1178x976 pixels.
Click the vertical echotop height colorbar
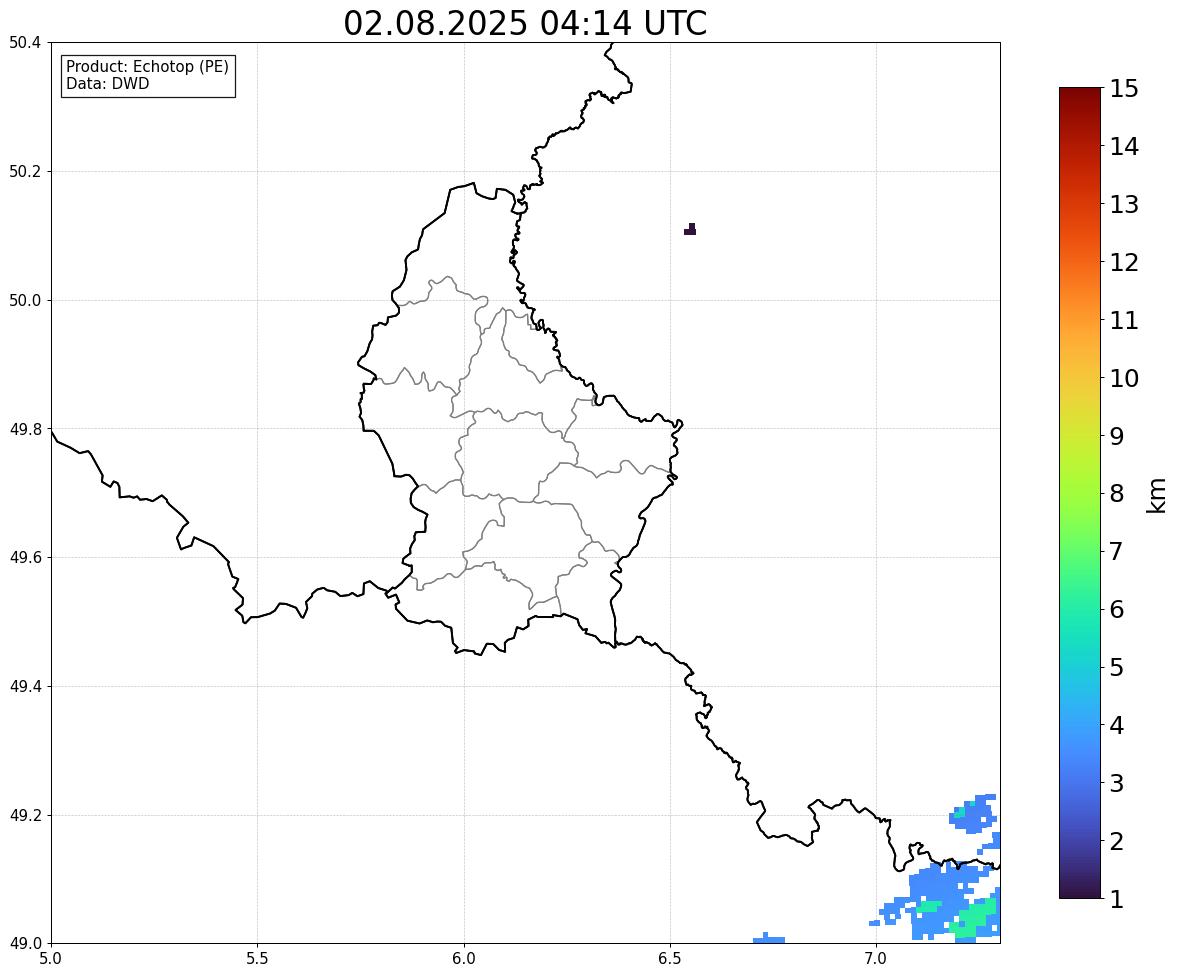1080,493
